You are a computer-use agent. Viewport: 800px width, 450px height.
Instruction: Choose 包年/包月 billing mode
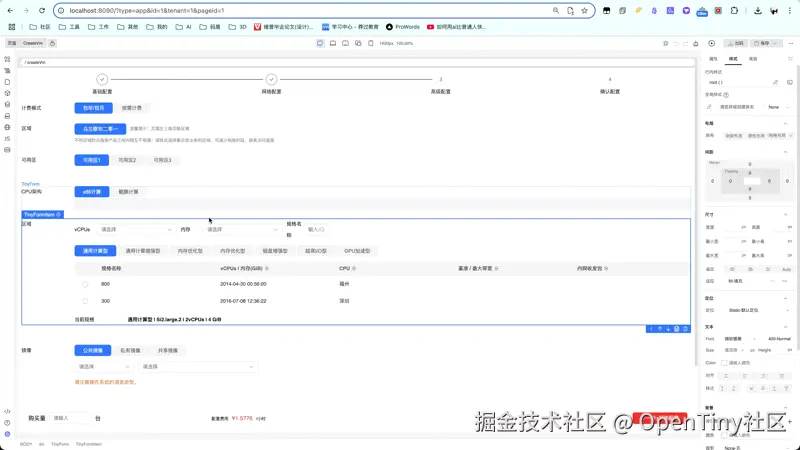pos(93,108)
